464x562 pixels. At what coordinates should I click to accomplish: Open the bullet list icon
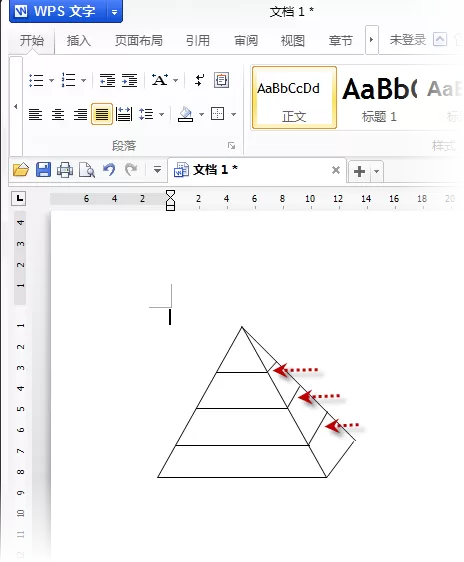pos(36,80)
